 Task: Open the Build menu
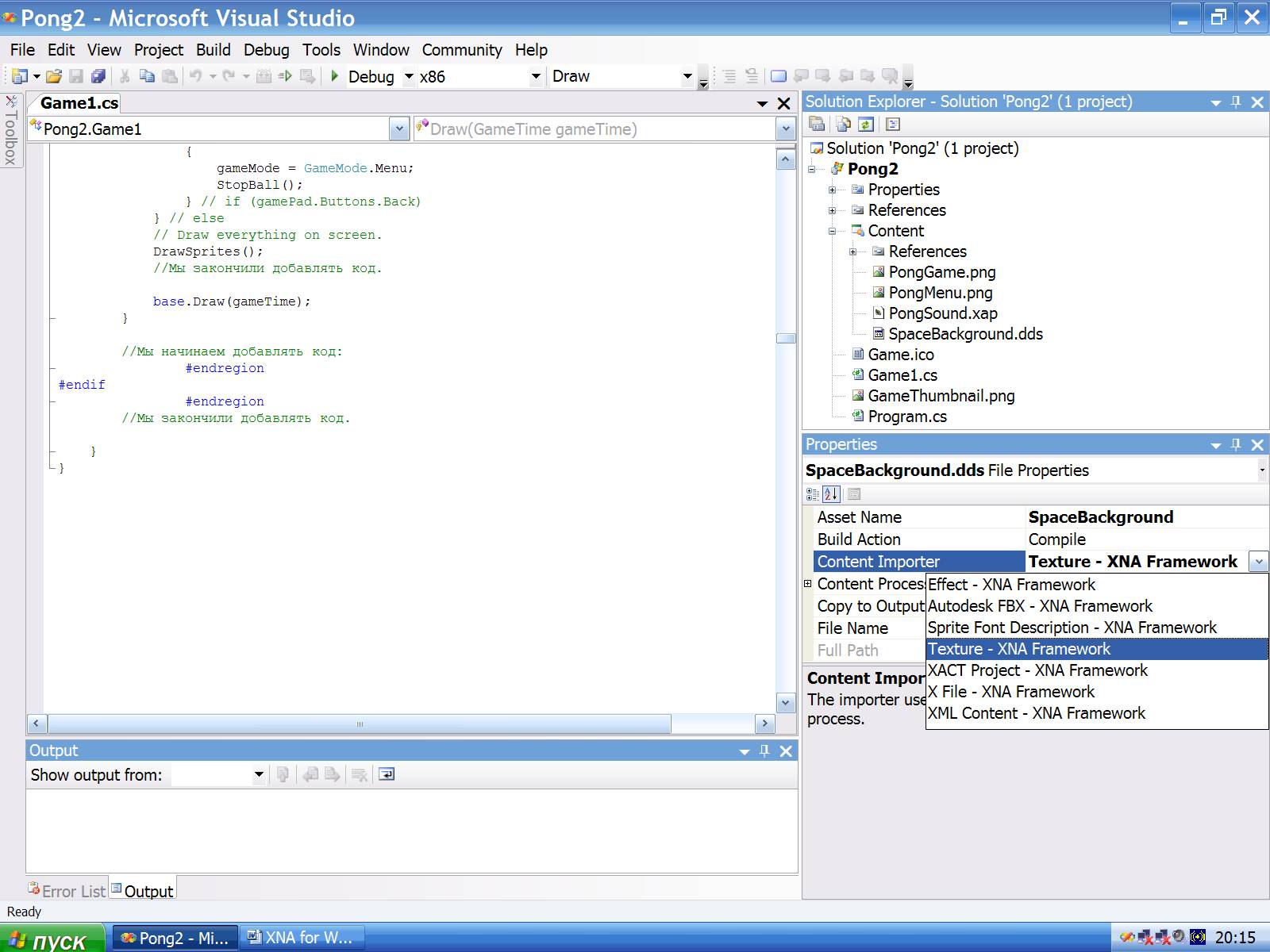tap(213, 50)
